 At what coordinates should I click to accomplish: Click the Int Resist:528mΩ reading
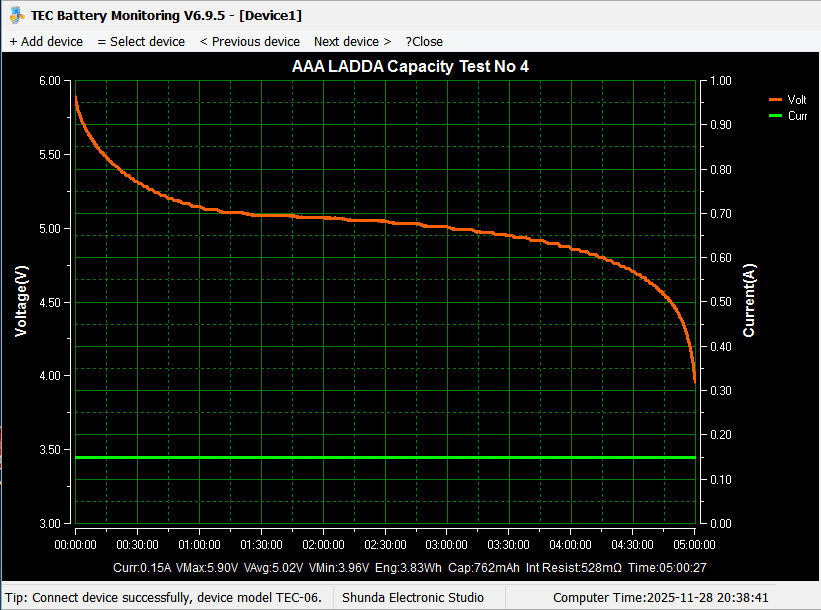(x=573, y=568)
